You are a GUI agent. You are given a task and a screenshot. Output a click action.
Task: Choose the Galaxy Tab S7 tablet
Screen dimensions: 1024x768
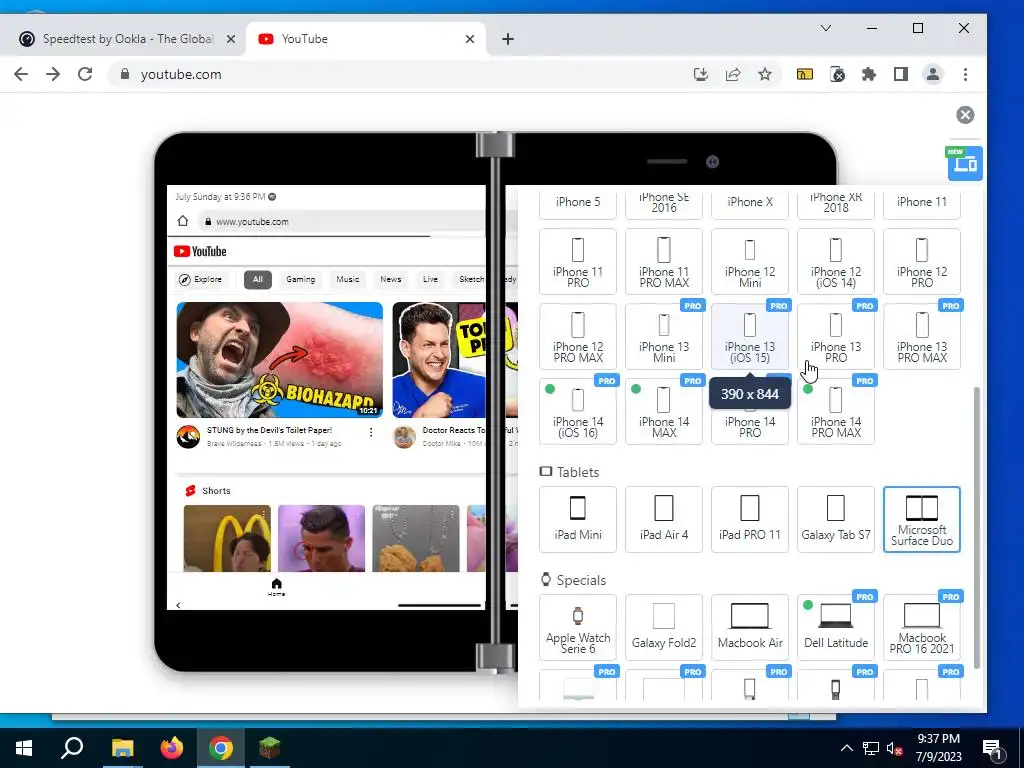(x=836, y=519)
